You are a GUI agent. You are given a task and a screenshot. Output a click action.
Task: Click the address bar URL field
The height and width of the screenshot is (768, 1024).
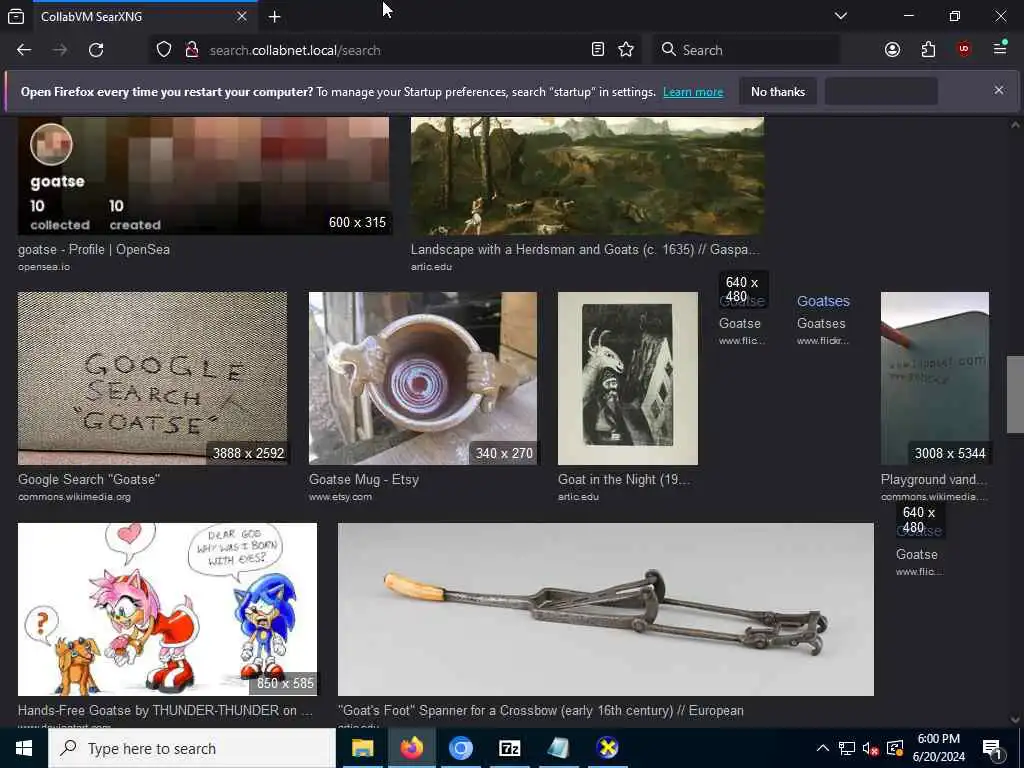397,50
